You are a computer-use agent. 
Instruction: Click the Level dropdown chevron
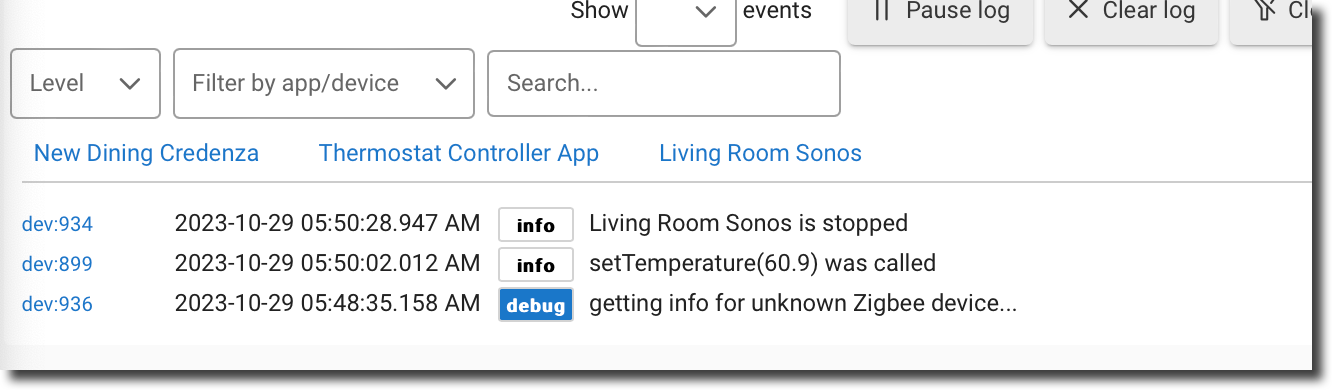tap(129, 84)
